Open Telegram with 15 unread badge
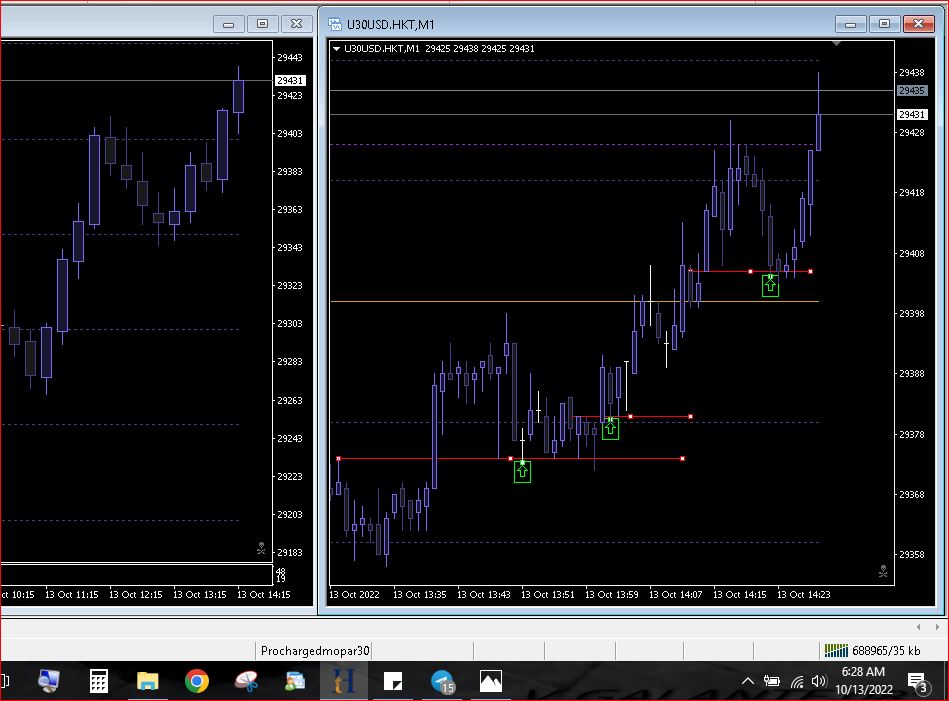 442,682
